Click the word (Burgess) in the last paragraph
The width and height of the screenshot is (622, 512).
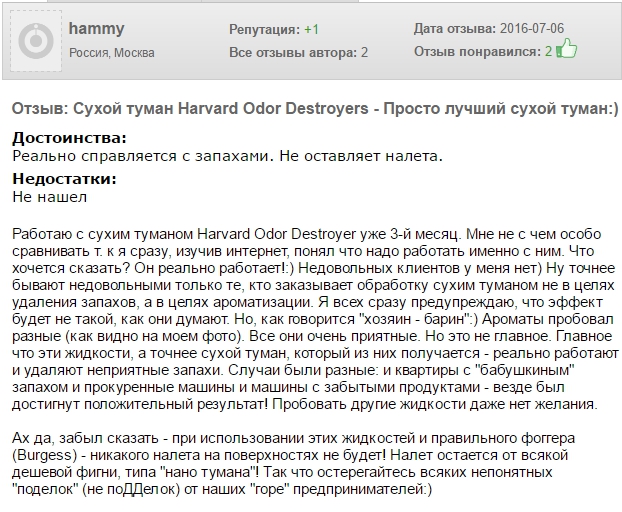(x=44, y=455)
